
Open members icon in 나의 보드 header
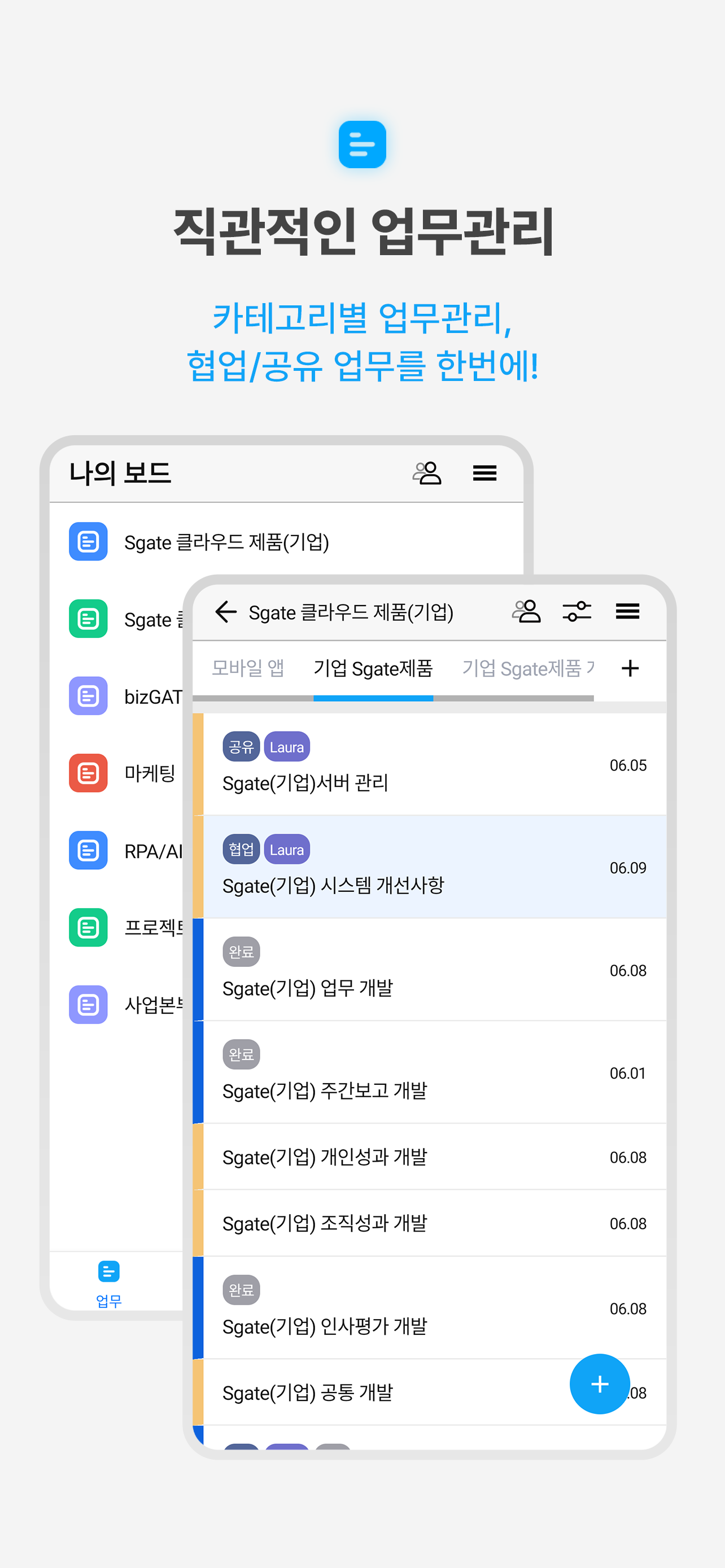pyautogui.click(x=427, y=473)
